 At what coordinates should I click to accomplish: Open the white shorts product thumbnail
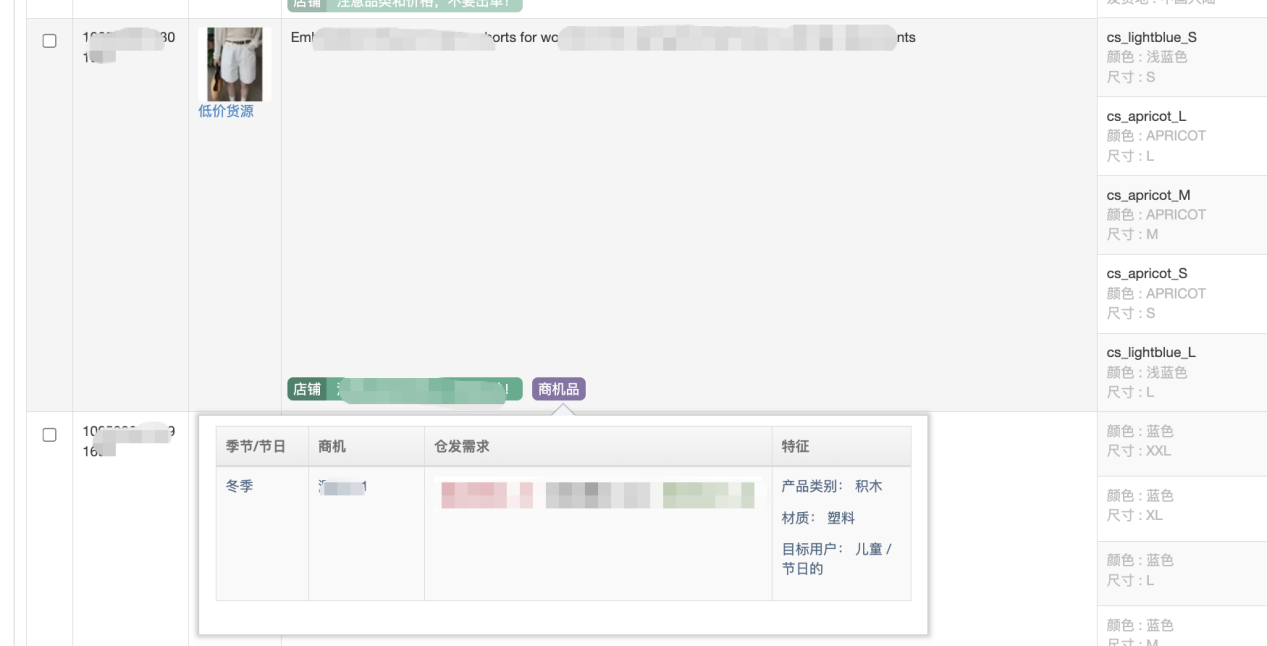click(x=235, y=64)
